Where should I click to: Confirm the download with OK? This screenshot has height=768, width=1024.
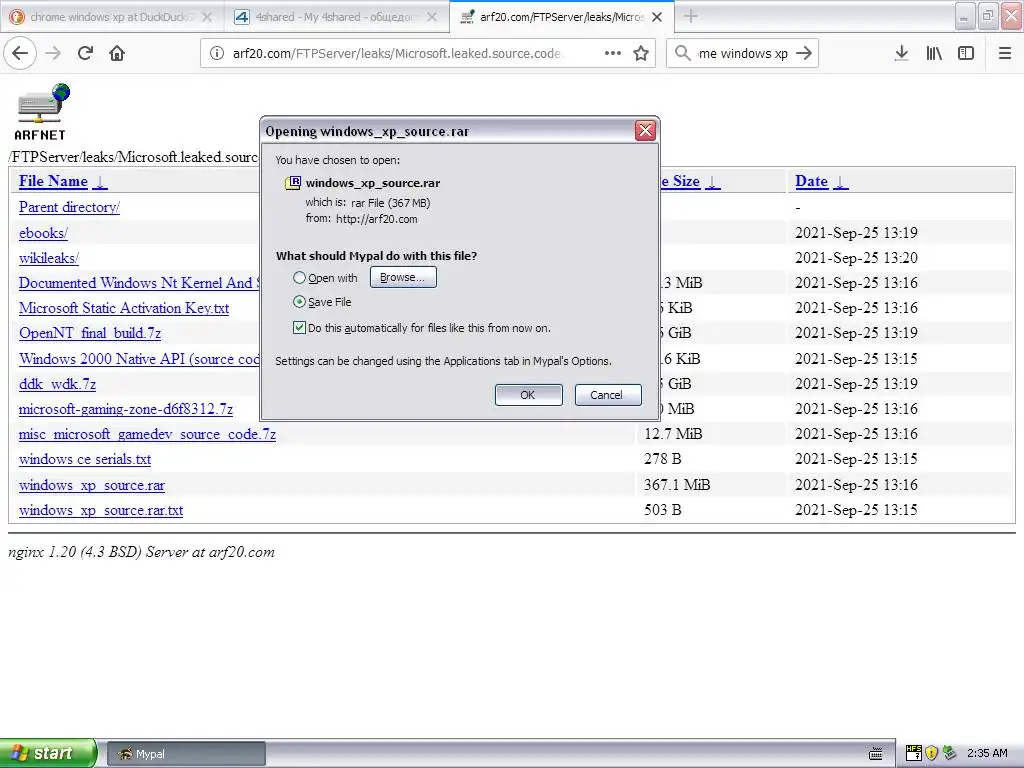528,395
